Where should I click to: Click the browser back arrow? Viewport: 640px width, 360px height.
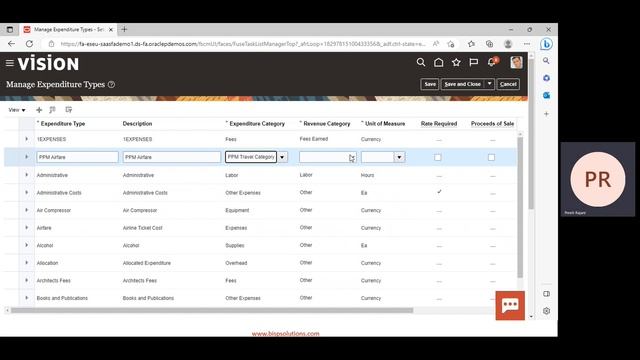click(11, 44)
